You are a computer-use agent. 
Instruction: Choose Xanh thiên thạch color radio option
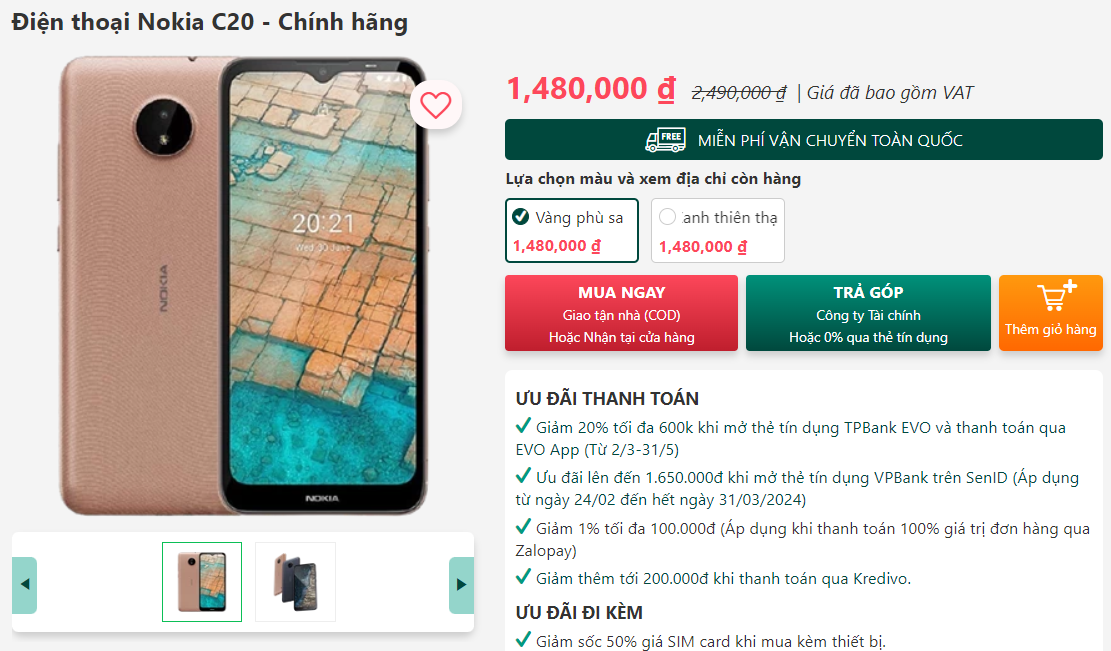pos(667,217)
